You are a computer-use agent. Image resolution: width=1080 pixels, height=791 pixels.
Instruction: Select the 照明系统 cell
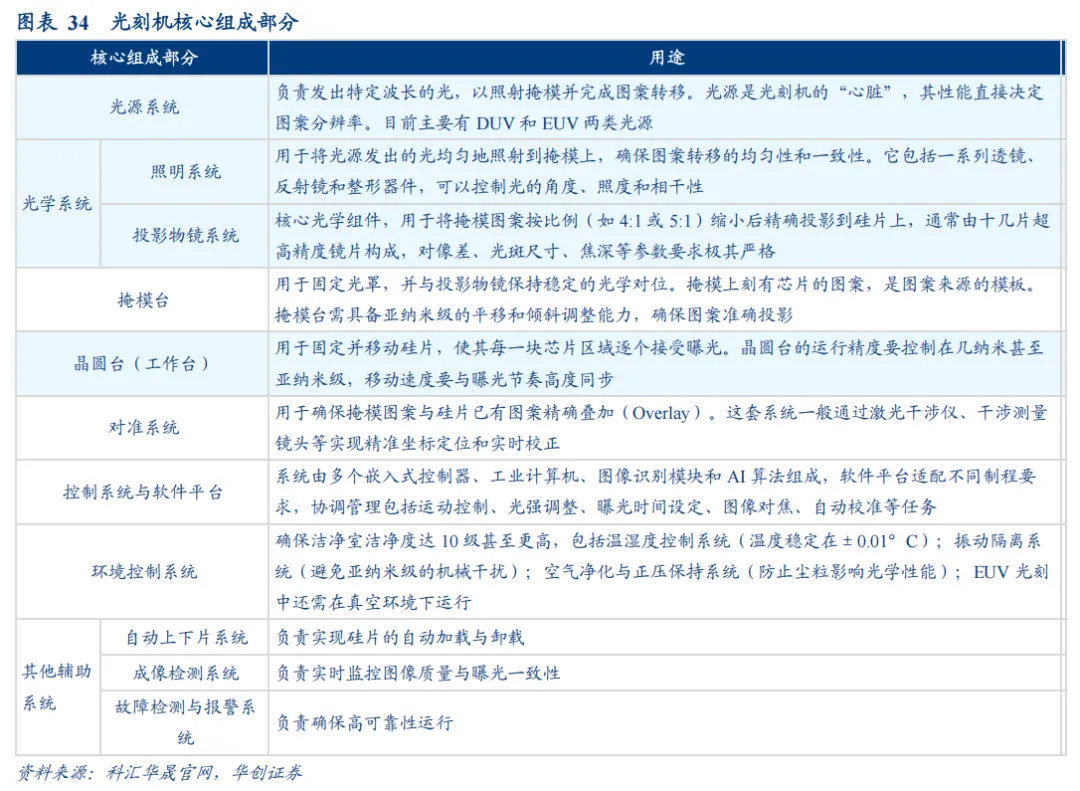185,172
